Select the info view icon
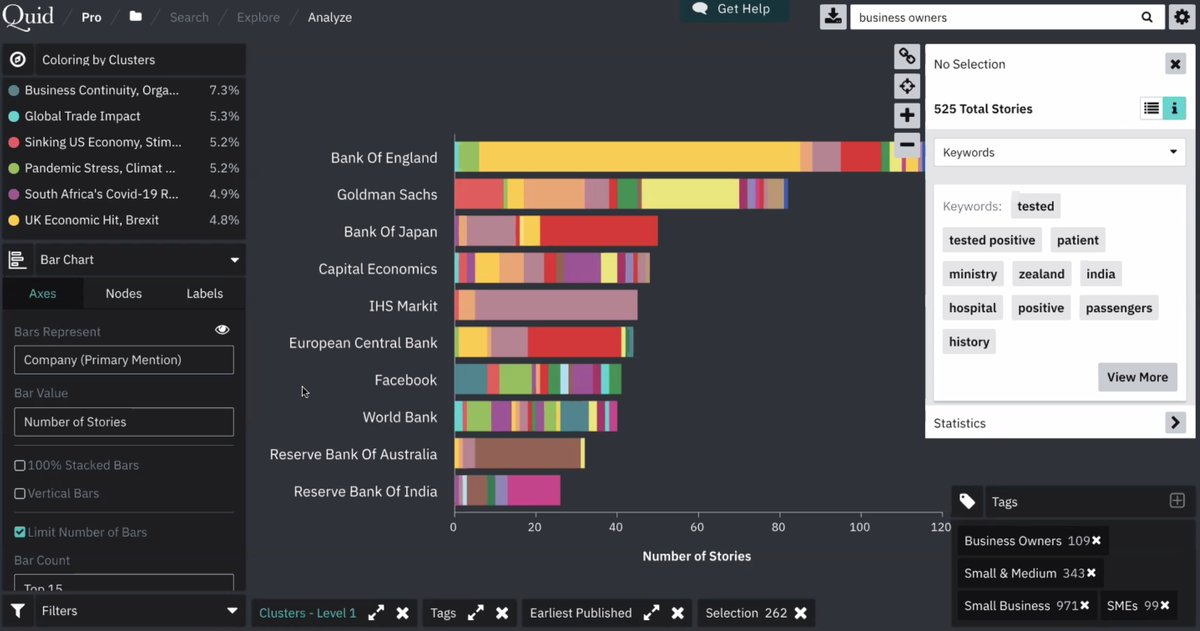This screenshot has height=631, width=1200. click(x=1175, y=109)
